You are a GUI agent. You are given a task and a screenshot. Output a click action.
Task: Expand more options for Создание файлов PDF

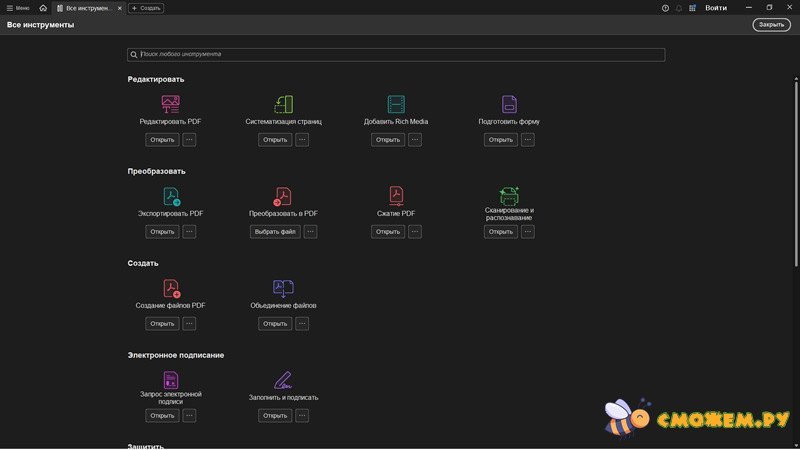[189, 324]
